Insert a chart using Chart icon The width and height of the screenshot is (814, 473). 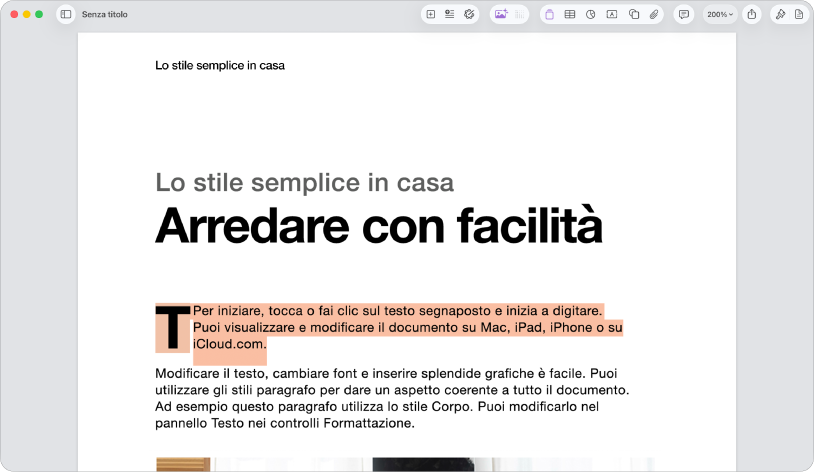point(591,15)
